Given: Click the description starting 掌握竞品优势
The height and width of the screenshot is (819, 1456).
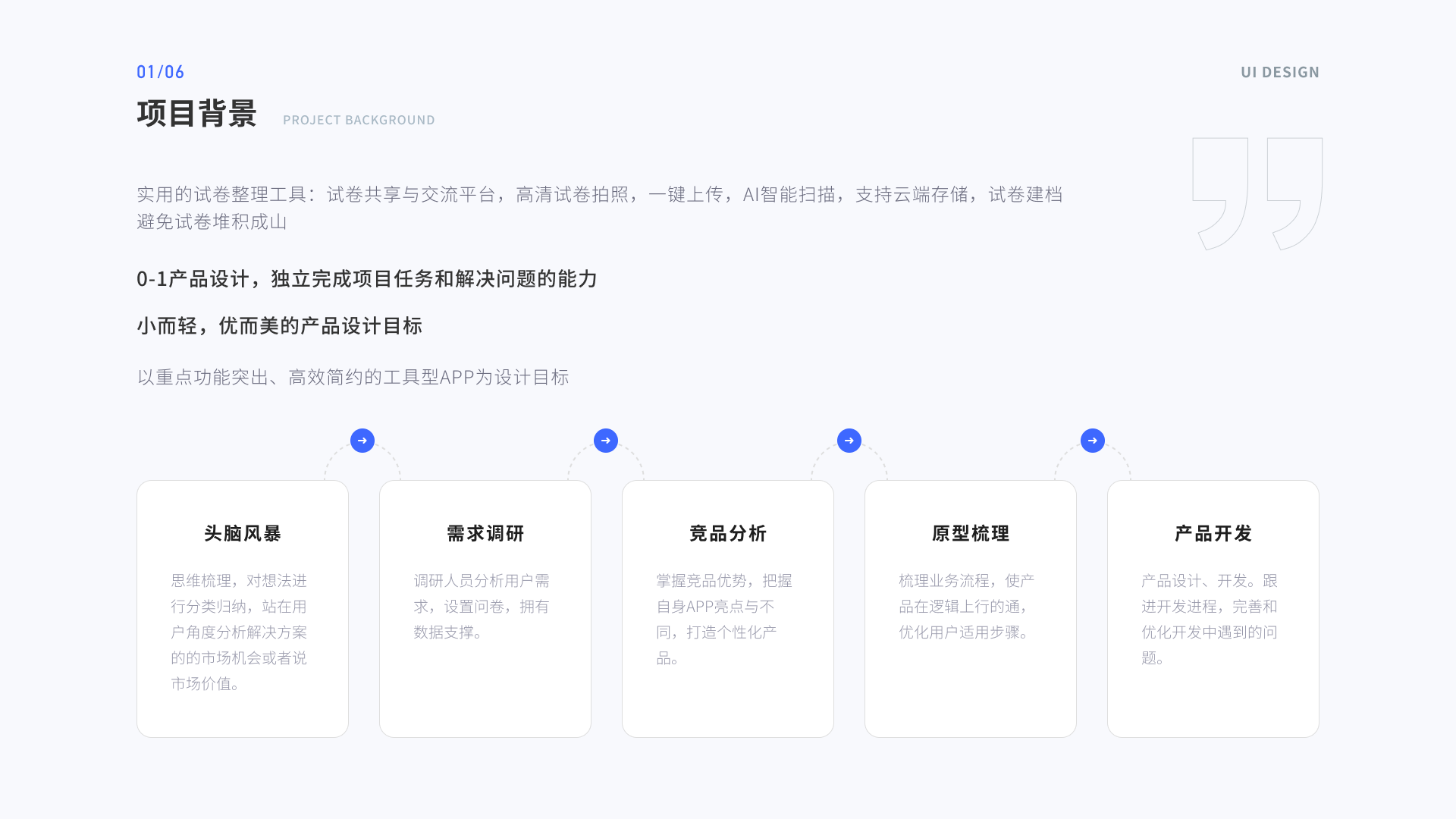Looking at the screenshot, I should pos(724,619).
